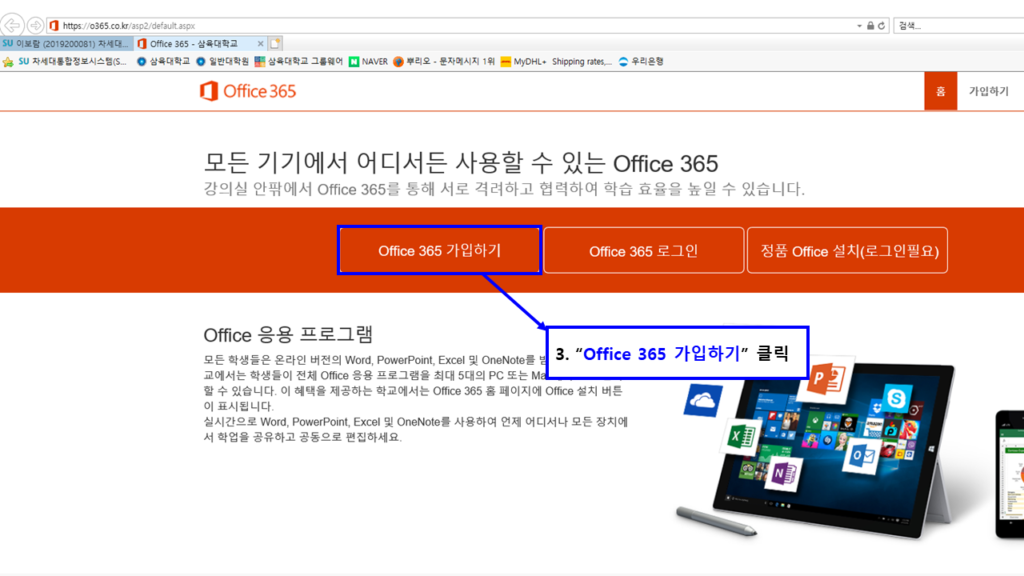
Task: Open the Shipping rates bookmark
Action: click(x=582, y=61)
